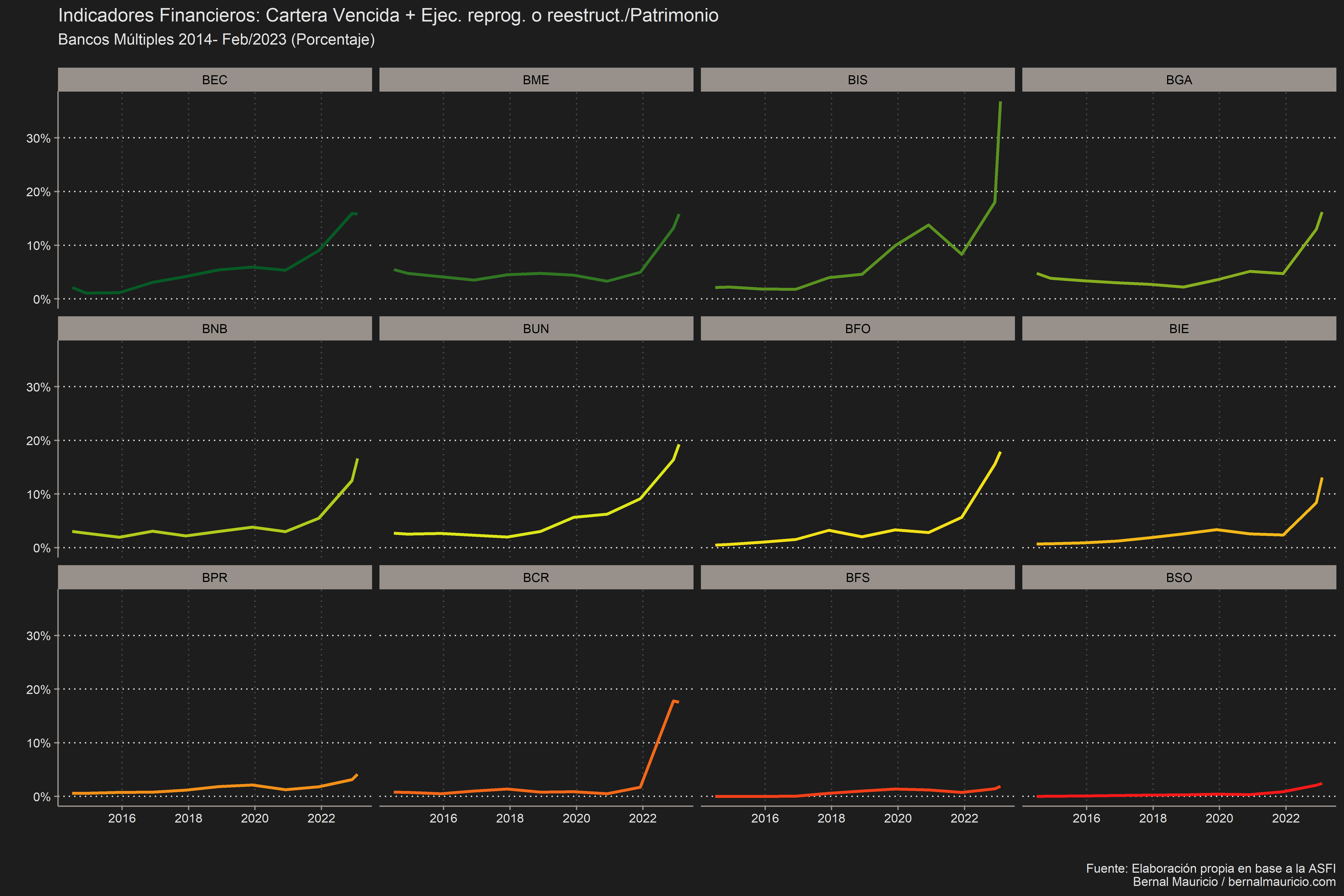
Task: Click the 2022 tick label under BPR
Action: (321, 818)
